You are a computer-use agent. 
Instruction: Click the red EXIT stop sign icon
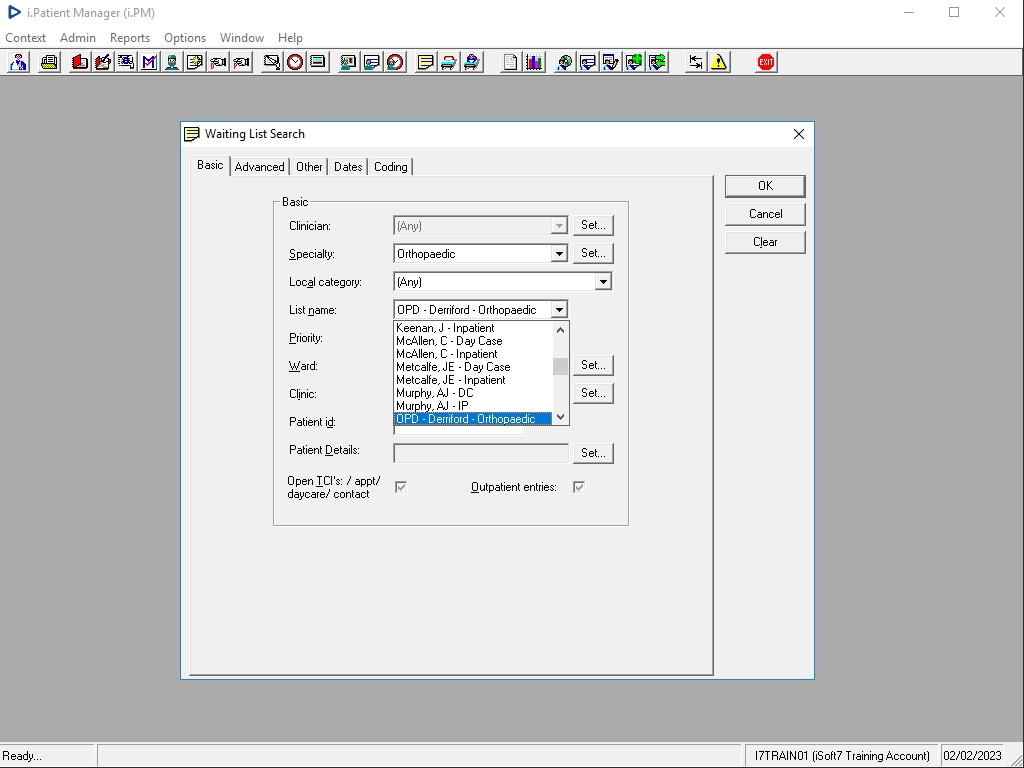point(766,62)
